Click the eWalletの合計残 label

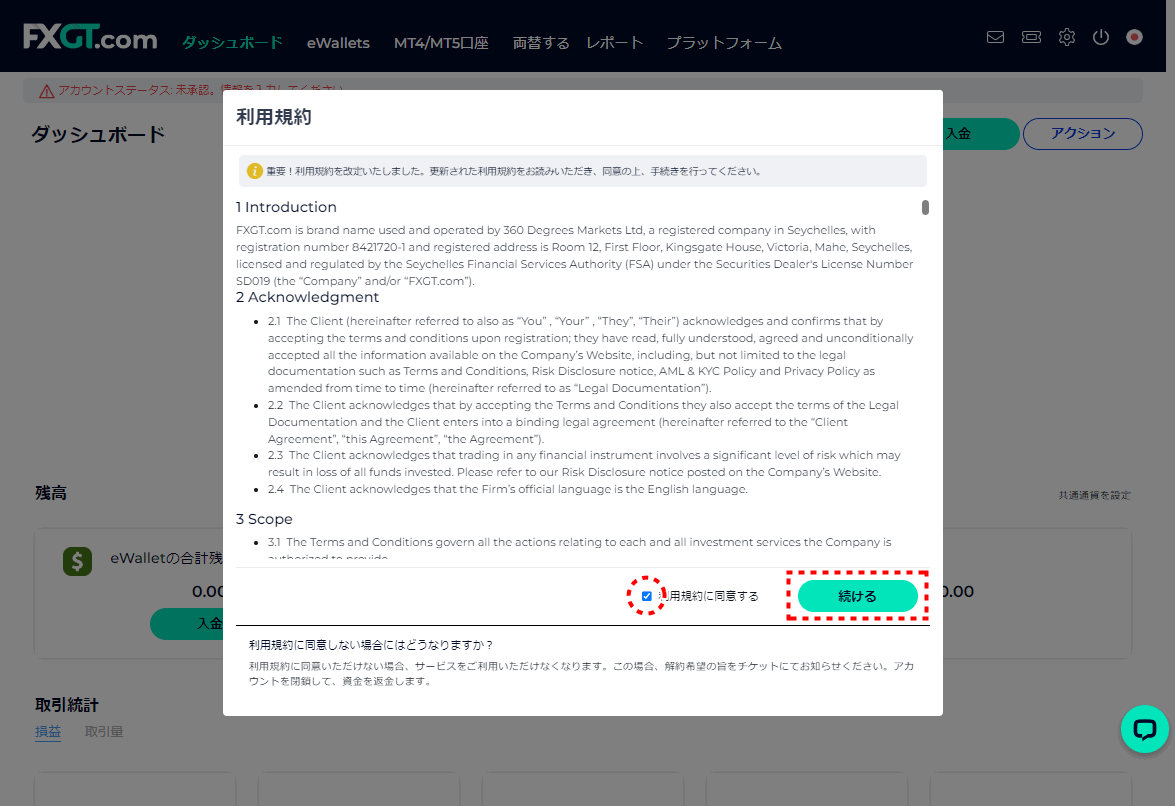(166, 558)
